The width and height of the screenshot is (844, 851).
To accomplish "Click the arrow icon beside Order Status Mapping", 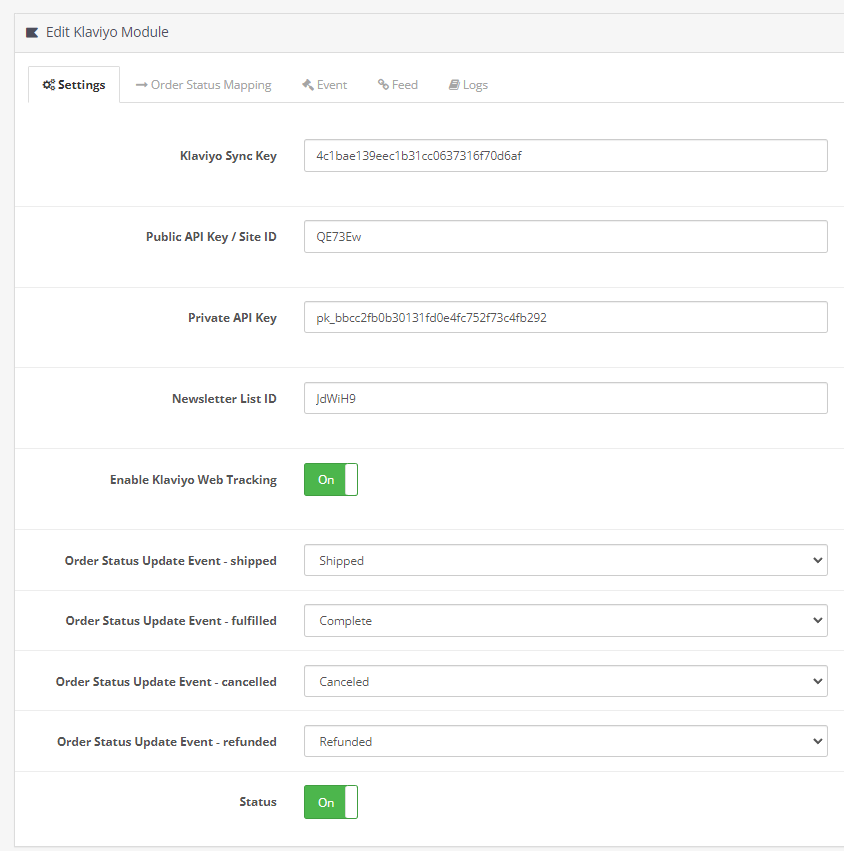I will [x=142, y=85].
